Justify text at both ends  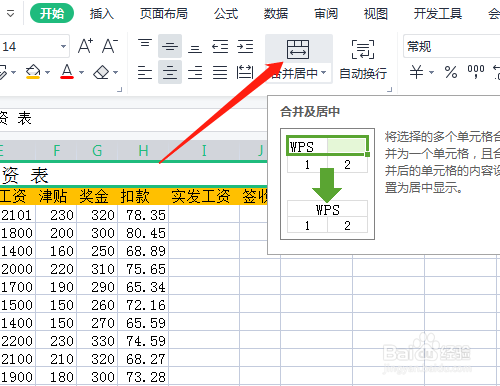click(x=220, y=72)
